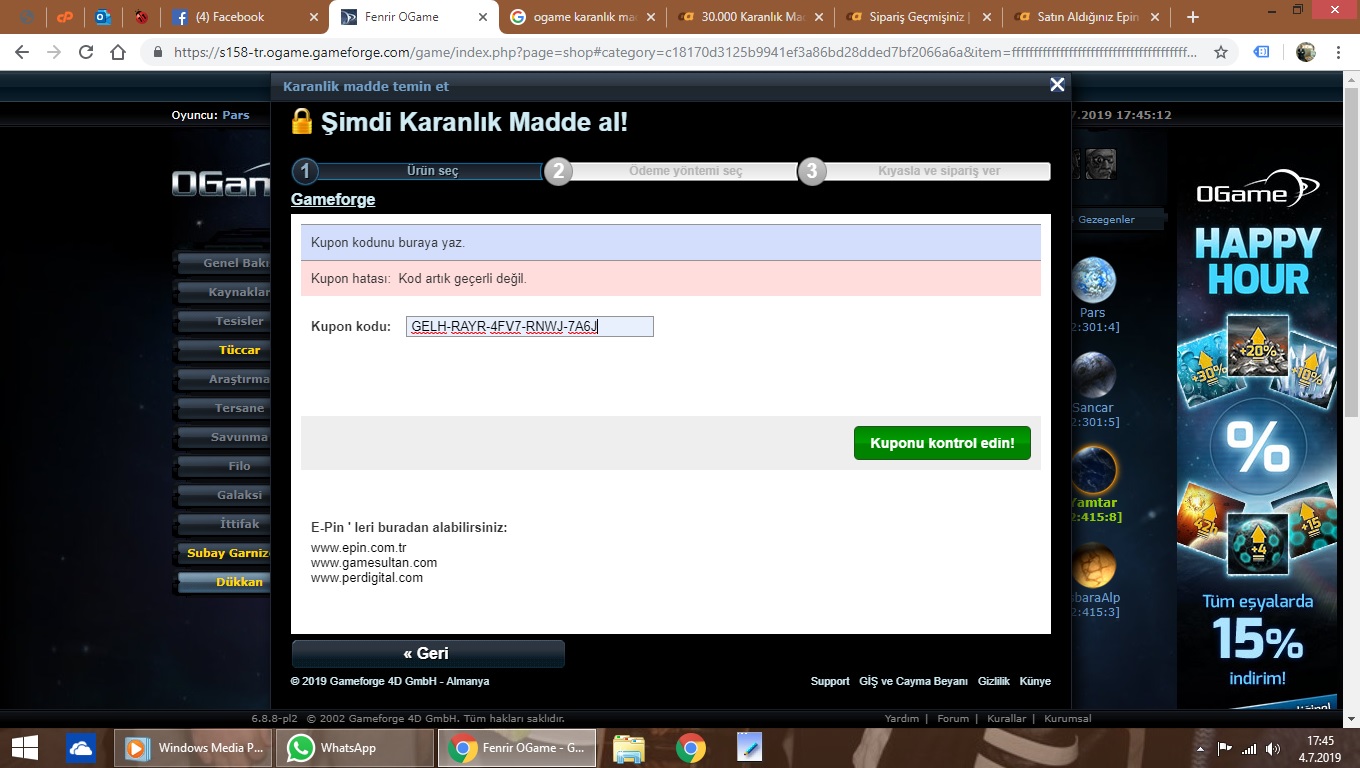Select step 1 Ürün seç
The height and width of the screenshot is (768, 1360).
coord(417,171)
